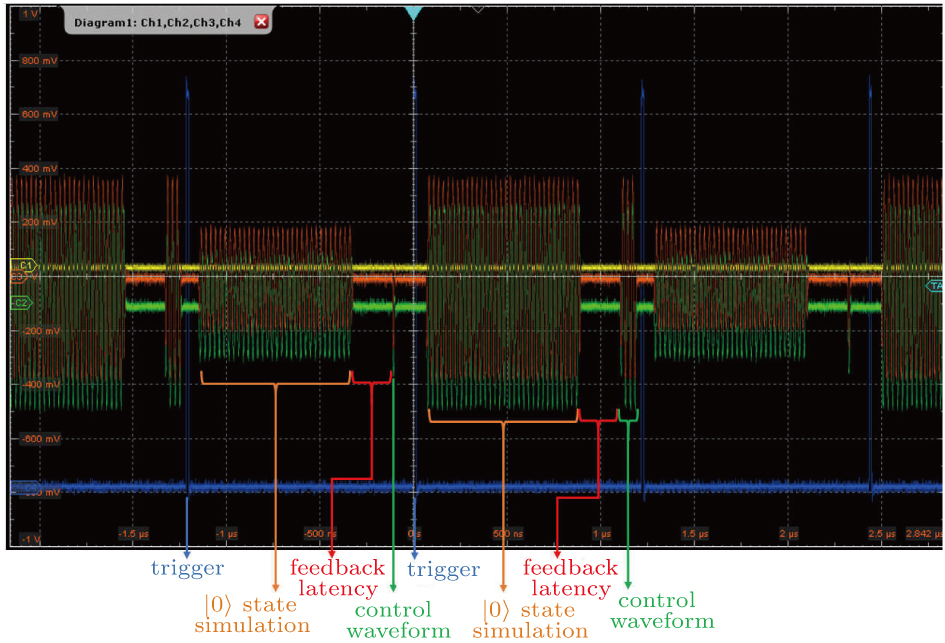The image size is (945, 643).
Task: Click the cyan TA trigger level marker
Action: click(x=935, y=286)
